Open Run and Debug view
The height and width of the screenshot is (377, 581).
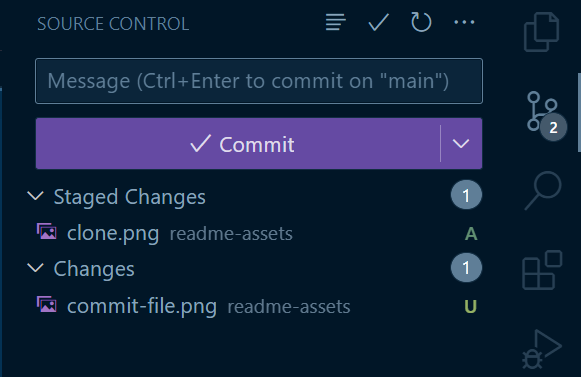(542, 350)
